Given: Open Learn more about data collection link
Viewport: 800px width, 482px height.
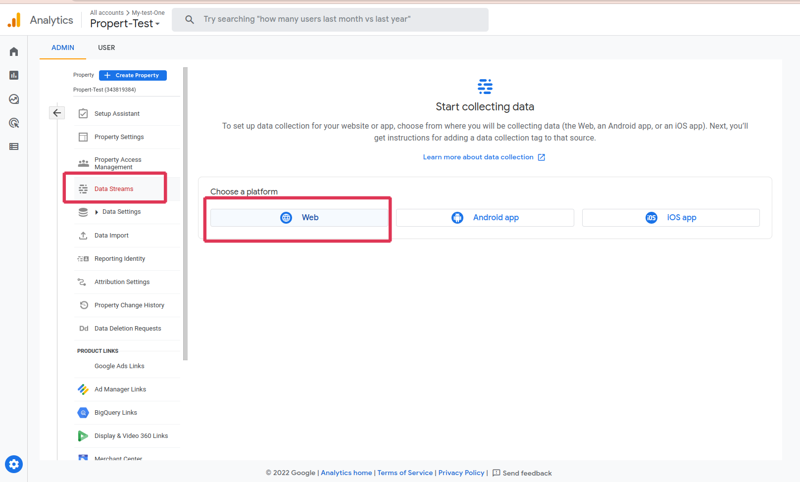Looking at the screenshot, I should [x=478, y=157].
